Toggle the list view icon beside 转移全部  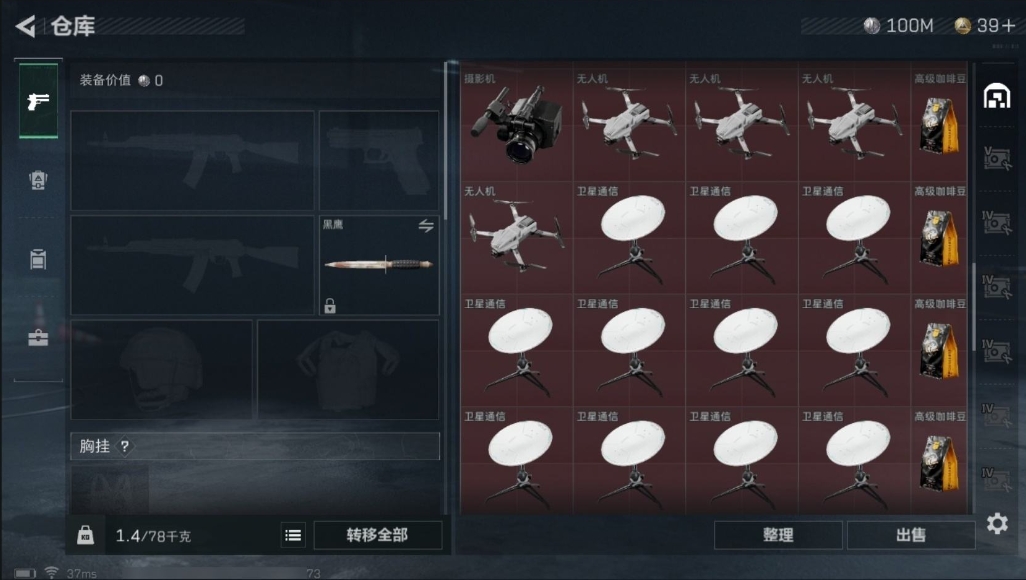tap(293, 535)
